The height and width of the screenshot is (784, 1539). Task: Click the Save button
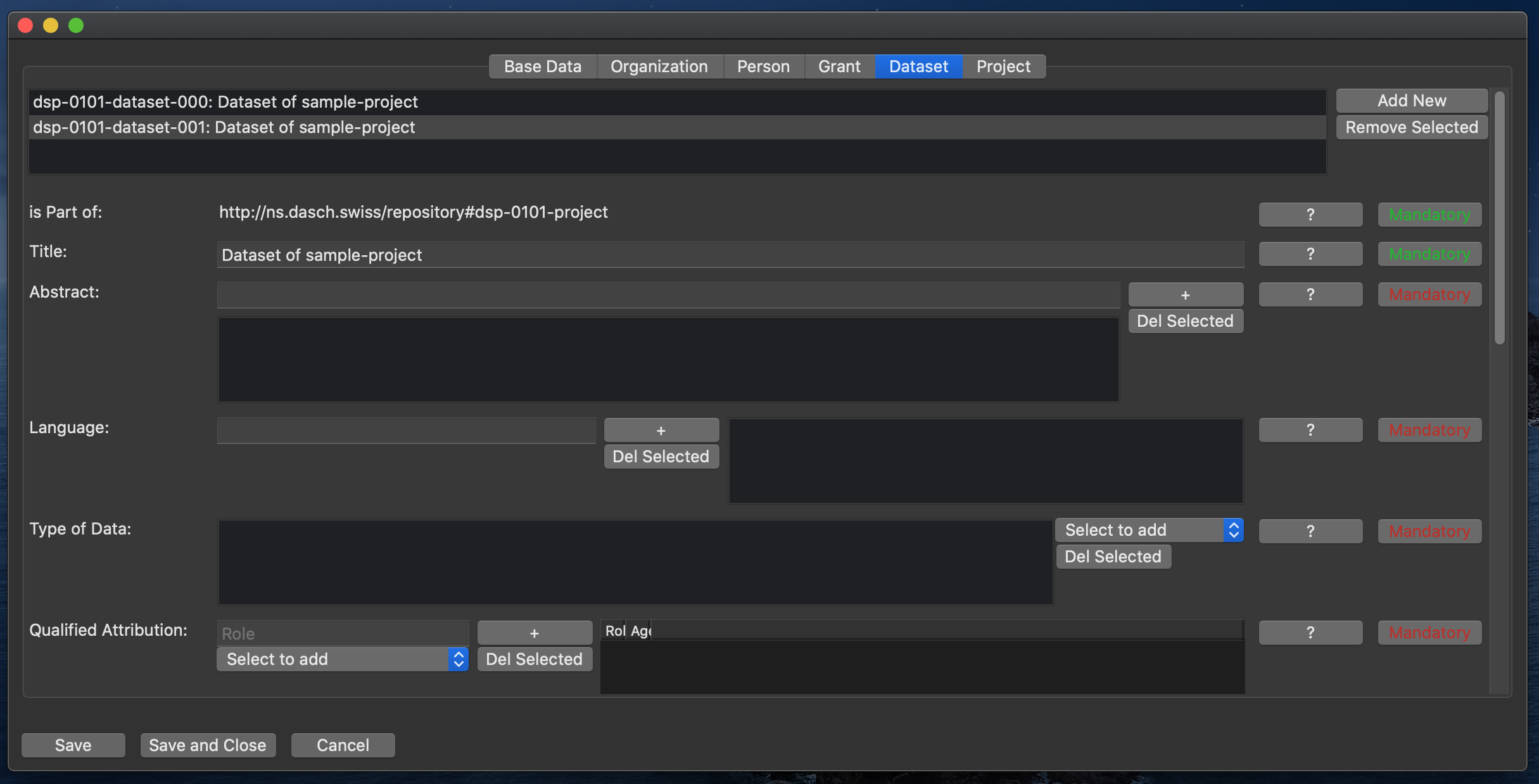73,745
